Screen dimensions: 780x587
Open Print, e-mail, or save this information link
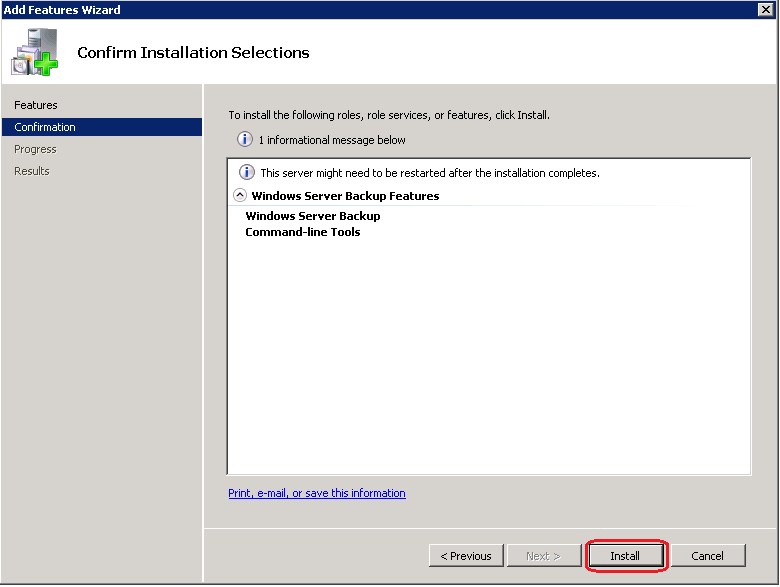(x=317, y=493)
